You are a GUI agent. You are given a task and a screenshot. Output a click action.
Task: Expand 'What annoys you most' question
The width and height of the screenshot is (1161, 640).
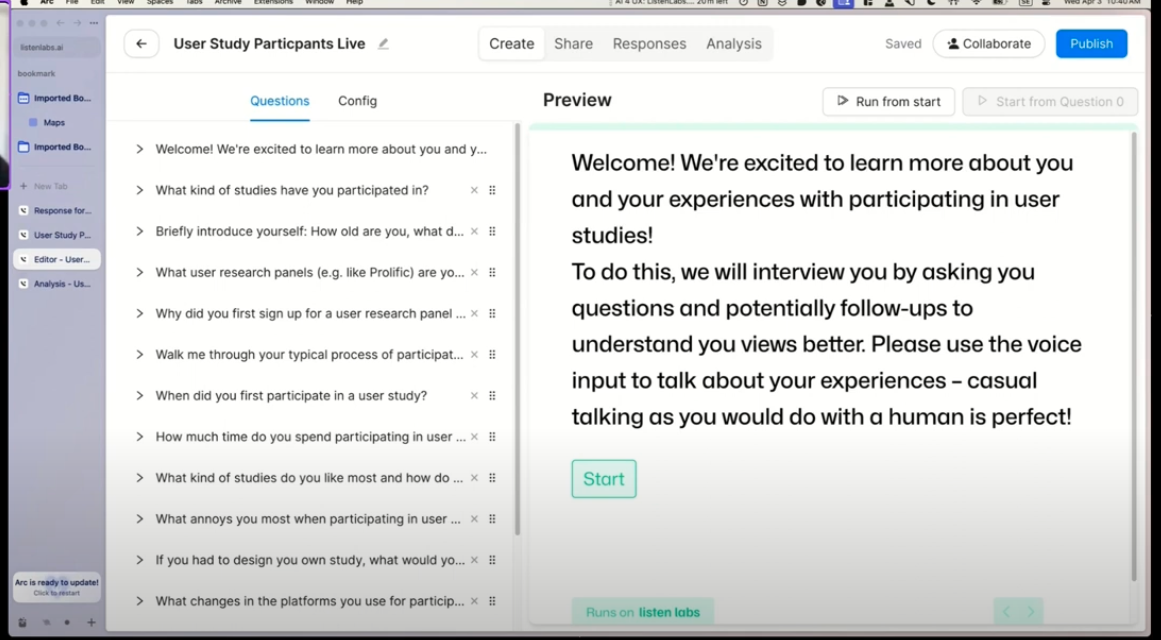(140, 519)
